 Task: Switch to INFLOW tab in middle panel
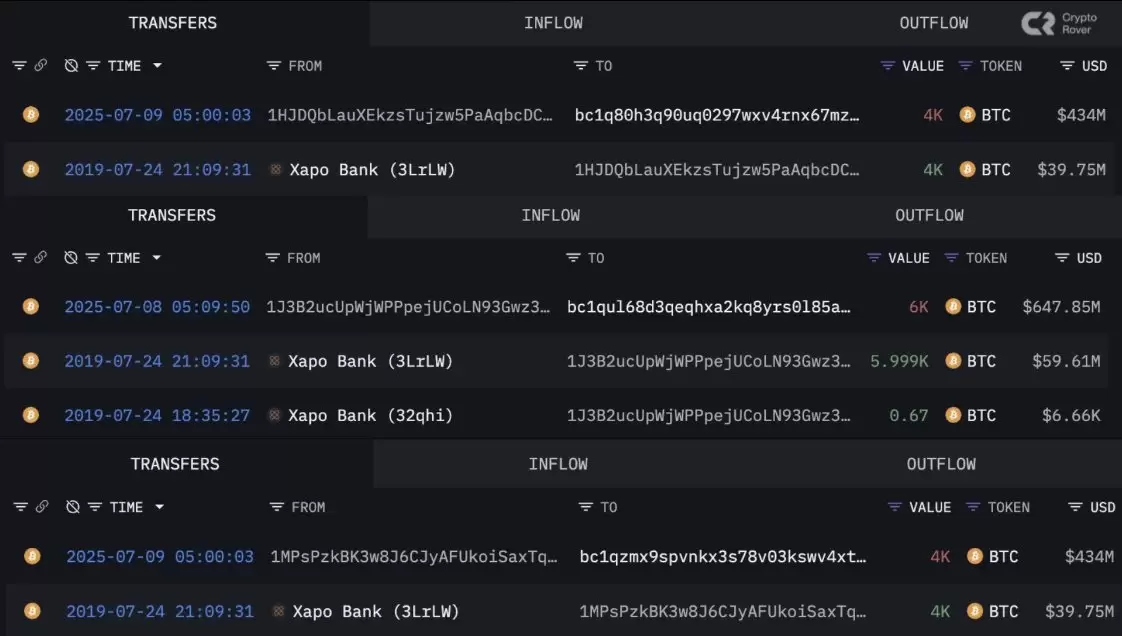(x=551, y=215)
